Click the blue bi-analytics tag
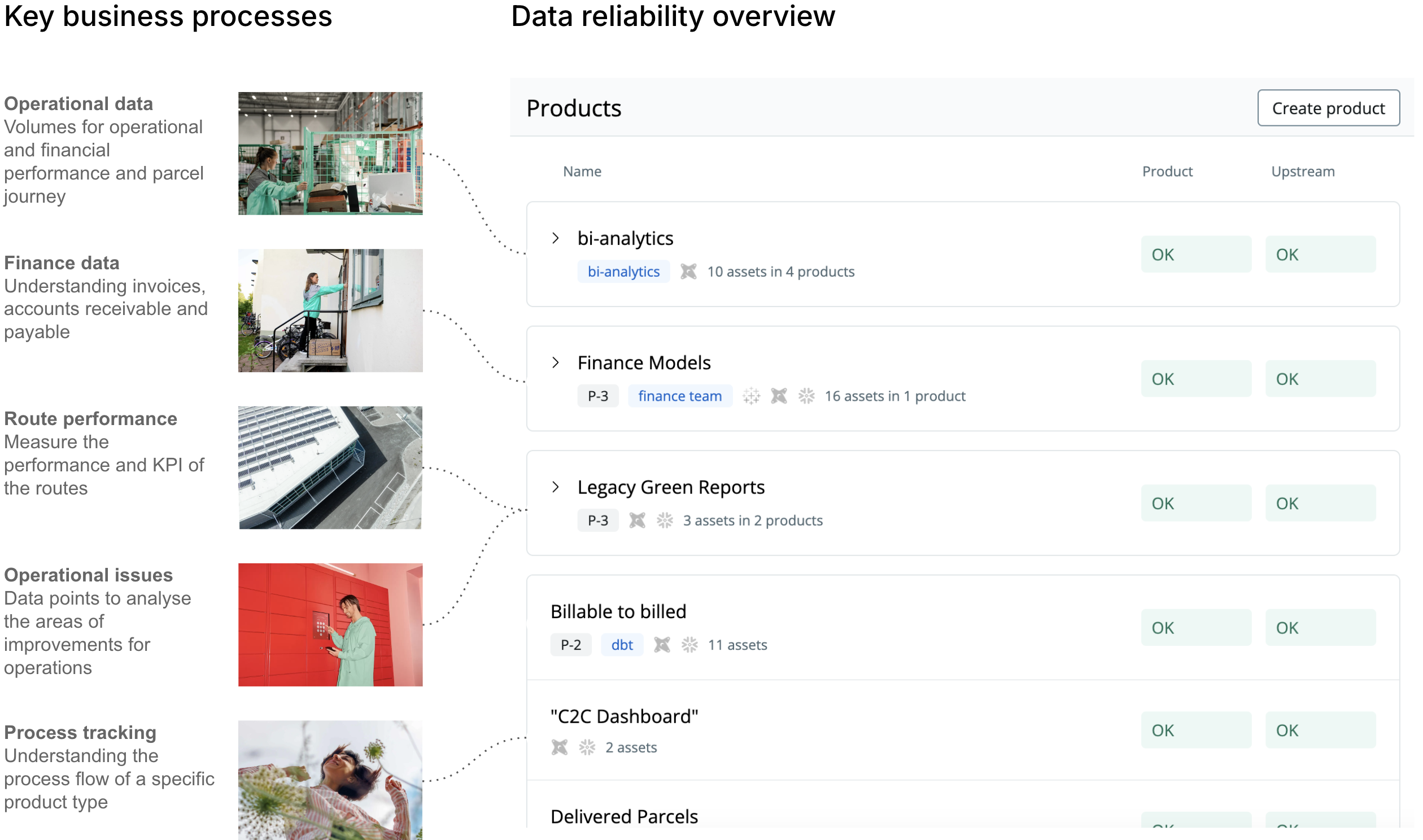This screenshot has height=840, width=1423. [623, 272]
